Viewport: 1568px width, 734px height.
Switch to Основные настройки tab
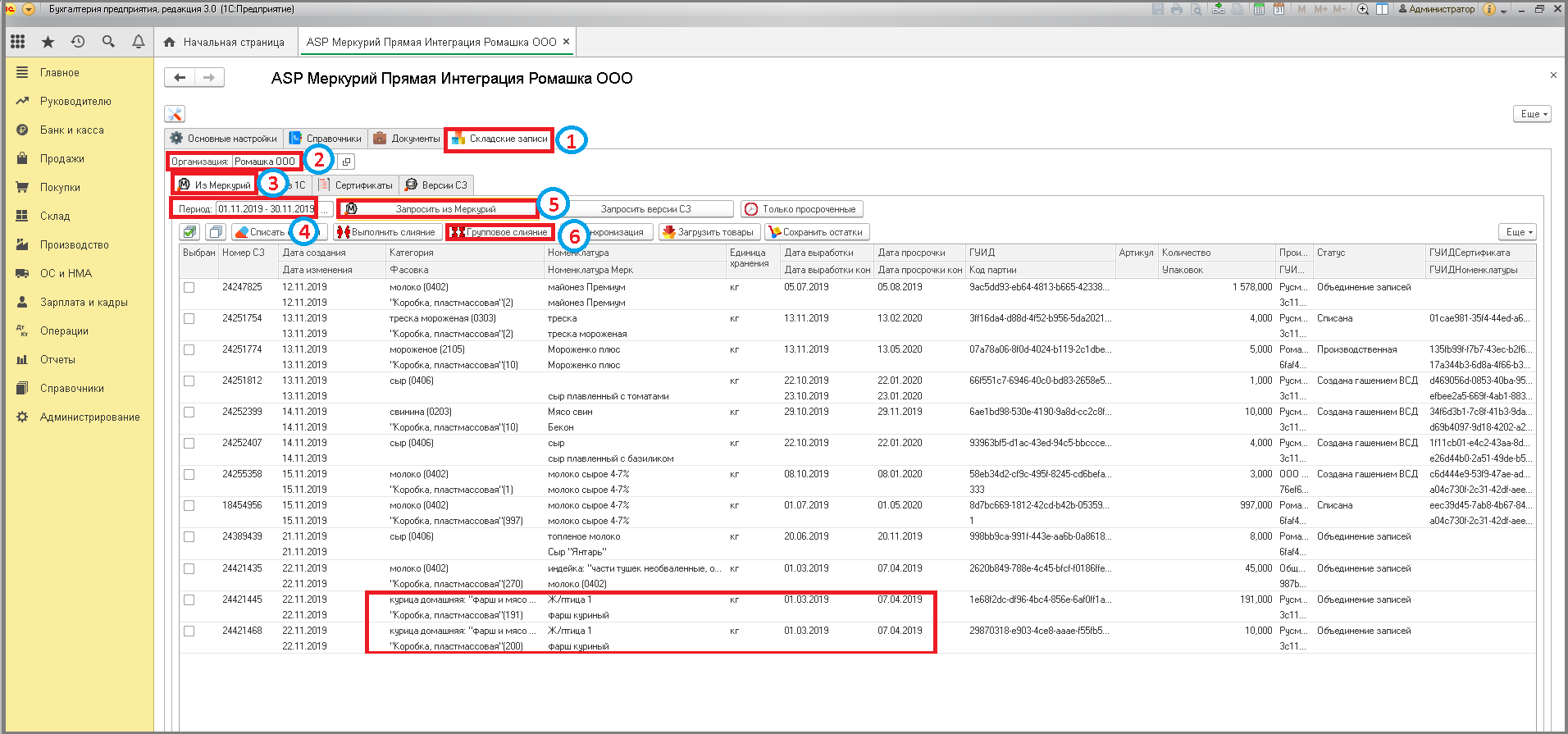223,139
